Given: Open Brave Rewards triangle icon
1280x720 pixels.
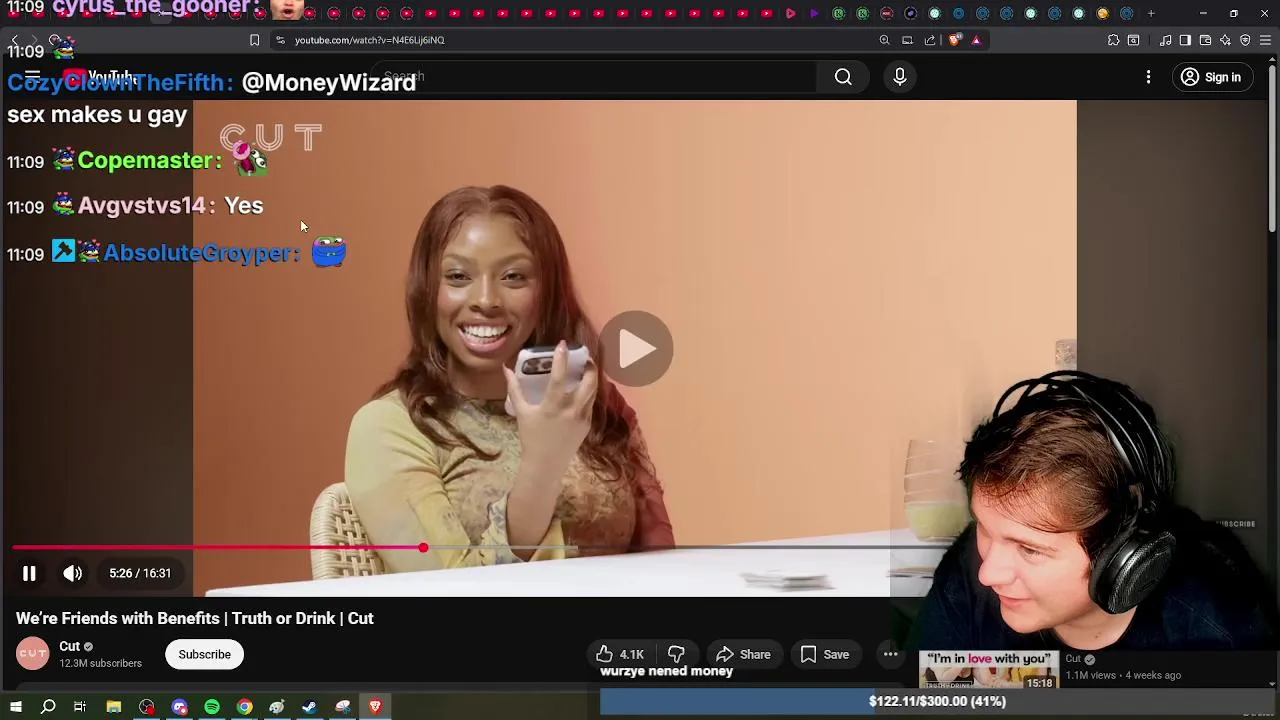Looking at the screenshot, I should (x=976, y=40).
